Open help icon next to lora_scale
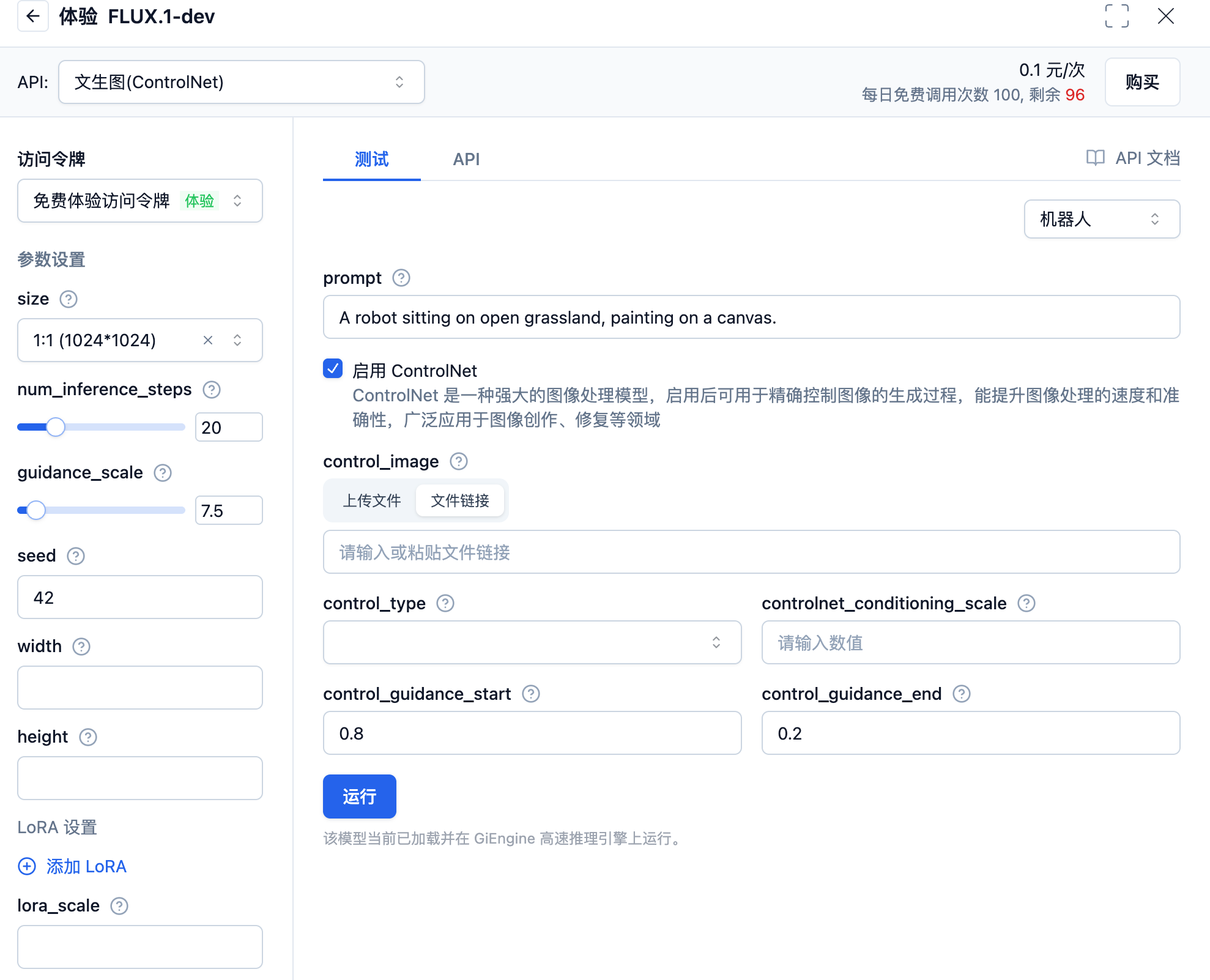Screen dimensions: 1210x980 pos(119,906)
